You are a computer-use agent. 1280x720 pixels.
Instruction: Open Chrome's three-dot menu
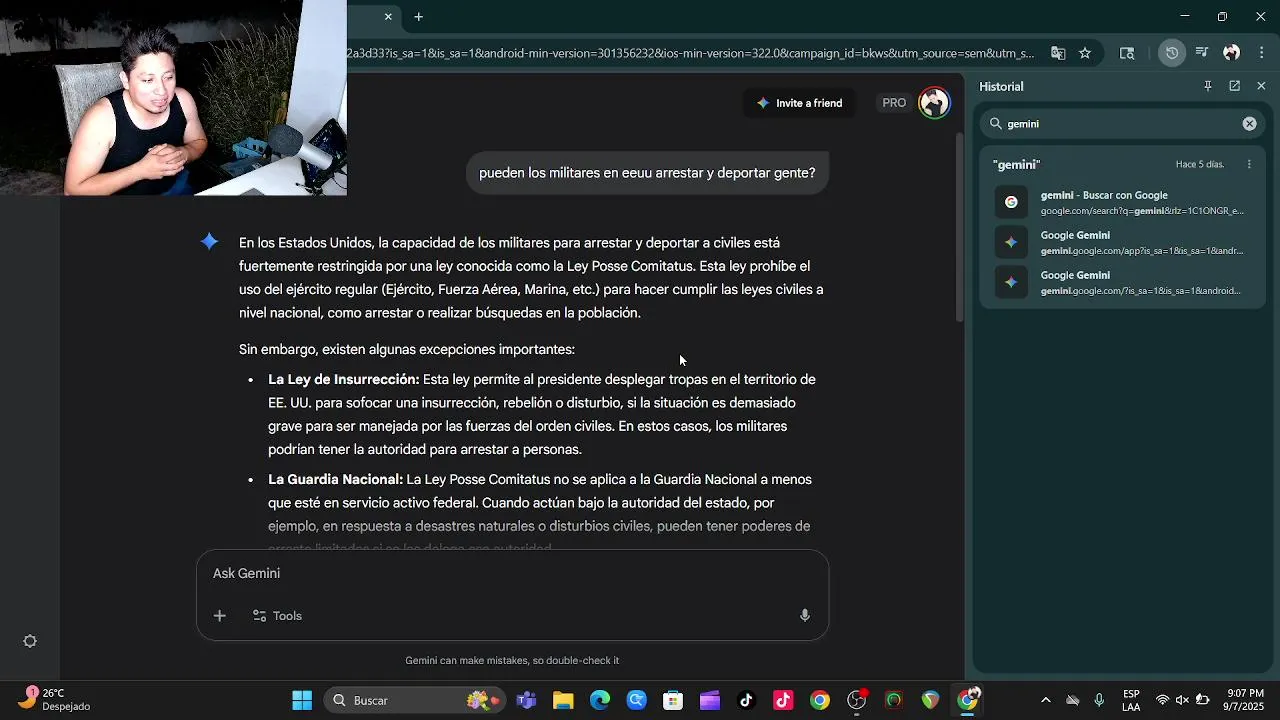tap(1261, 53)
